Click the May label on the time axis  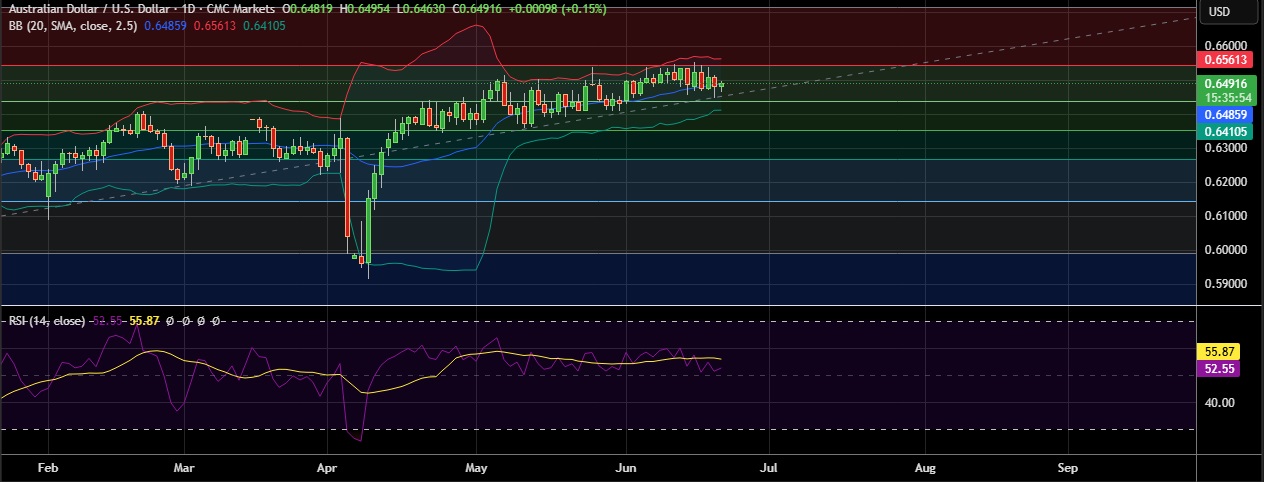pyautogui.click(x=477, y=467)
